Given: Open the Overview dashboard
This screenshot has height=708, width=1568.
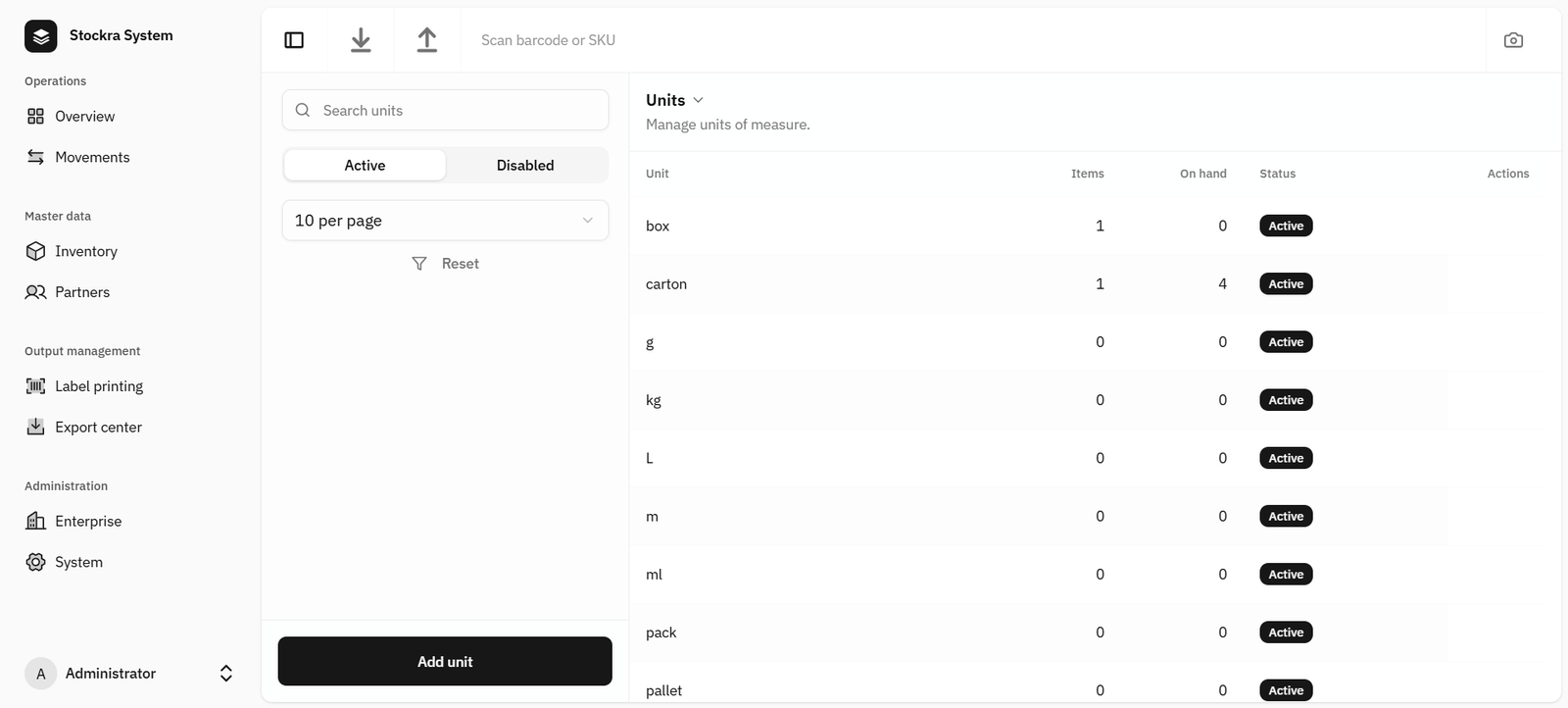Looking at the screenshot, I should [x=84, y=117].
